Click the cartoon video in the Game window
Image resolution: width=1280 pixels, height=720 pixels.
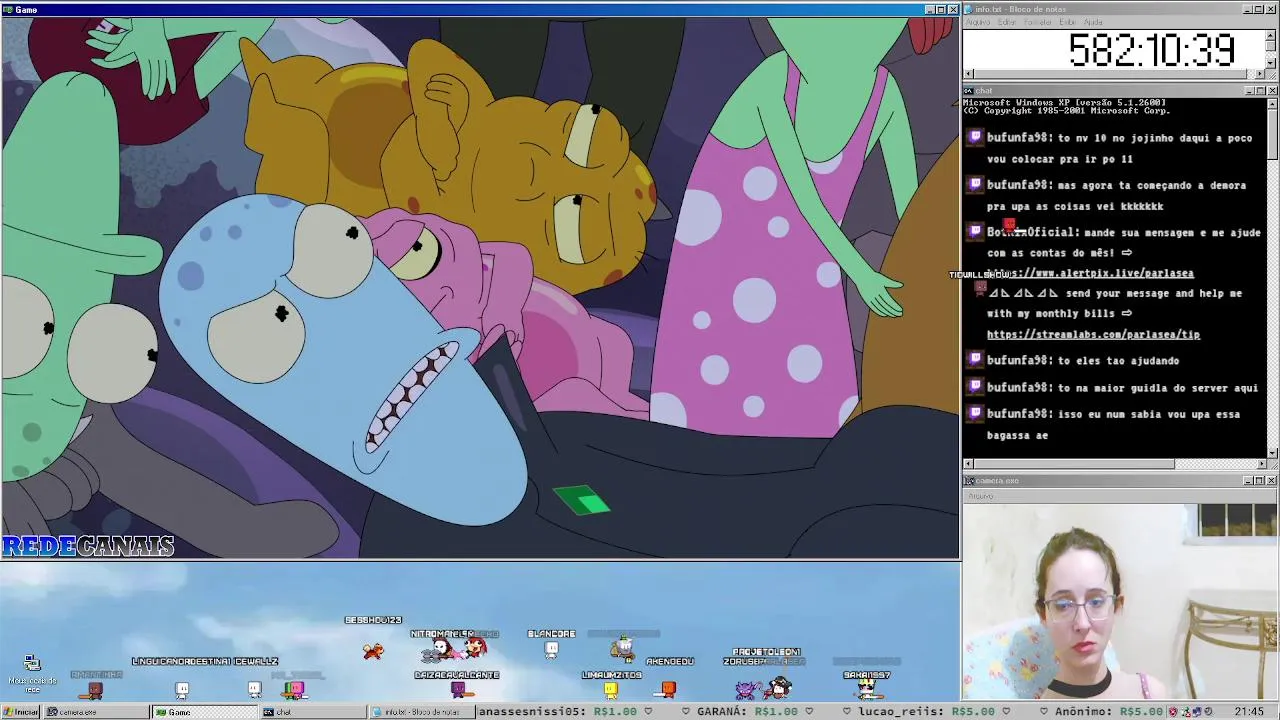(x=480, y=287)
